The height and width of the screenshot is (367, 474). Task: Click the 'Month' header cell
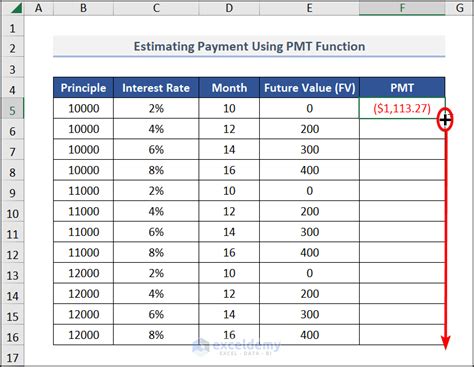229,88
